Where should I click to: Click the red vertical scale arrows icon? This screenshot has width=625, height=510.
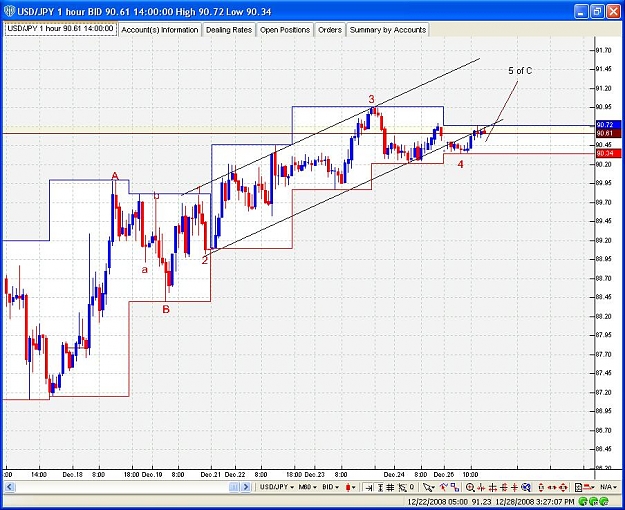pyautogui.click(x=541, y=487)
